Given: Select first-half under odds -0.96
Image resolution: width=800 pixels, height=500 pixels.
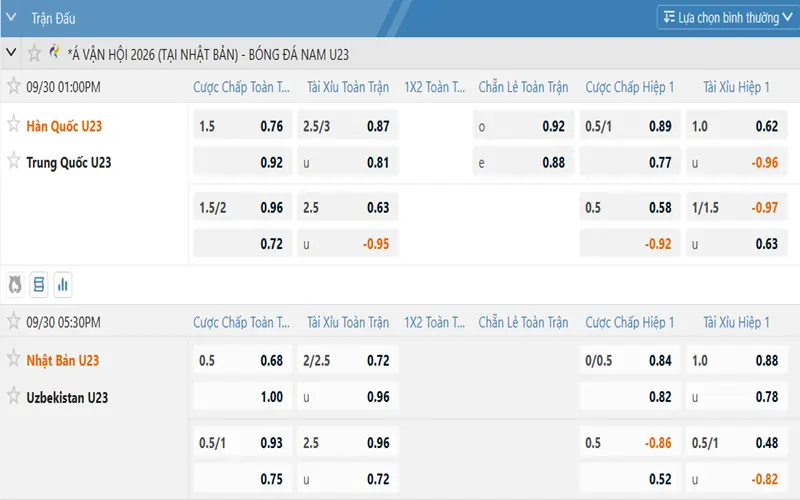Looking at the screenshot, I should (737, 162).
